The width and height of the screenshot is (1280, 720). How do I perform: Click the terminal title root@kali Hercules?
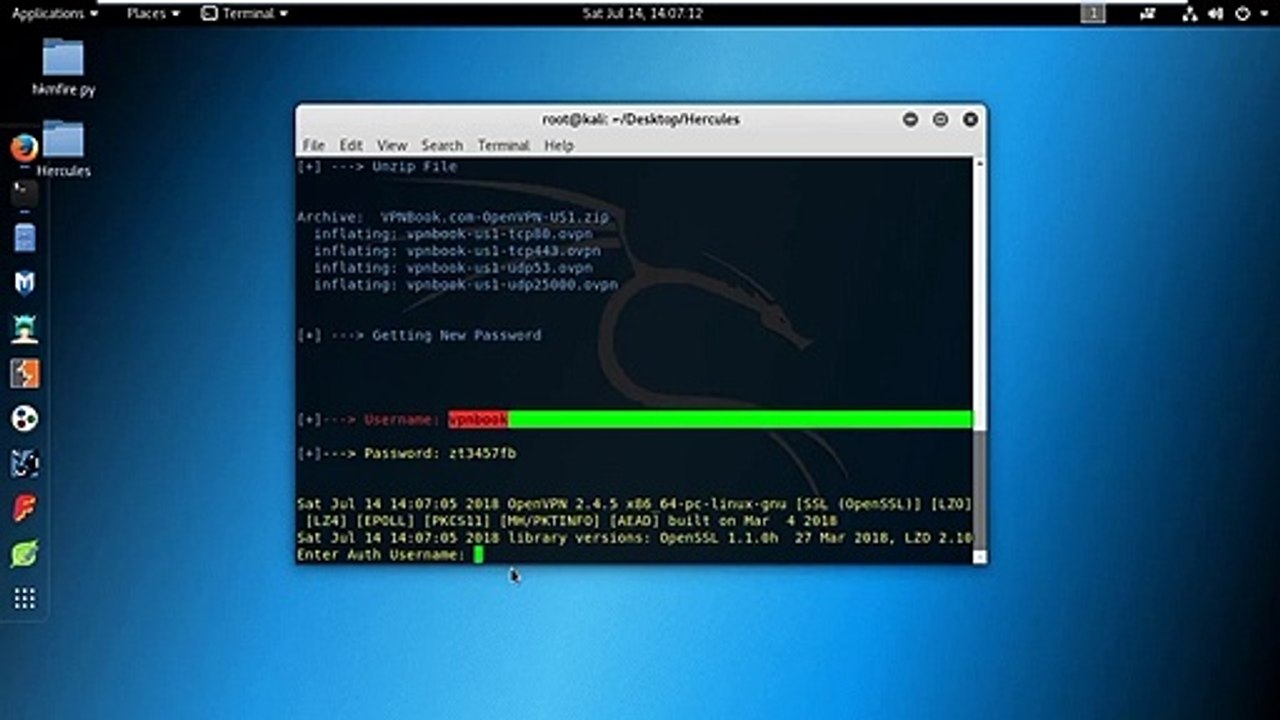point(641,119)
